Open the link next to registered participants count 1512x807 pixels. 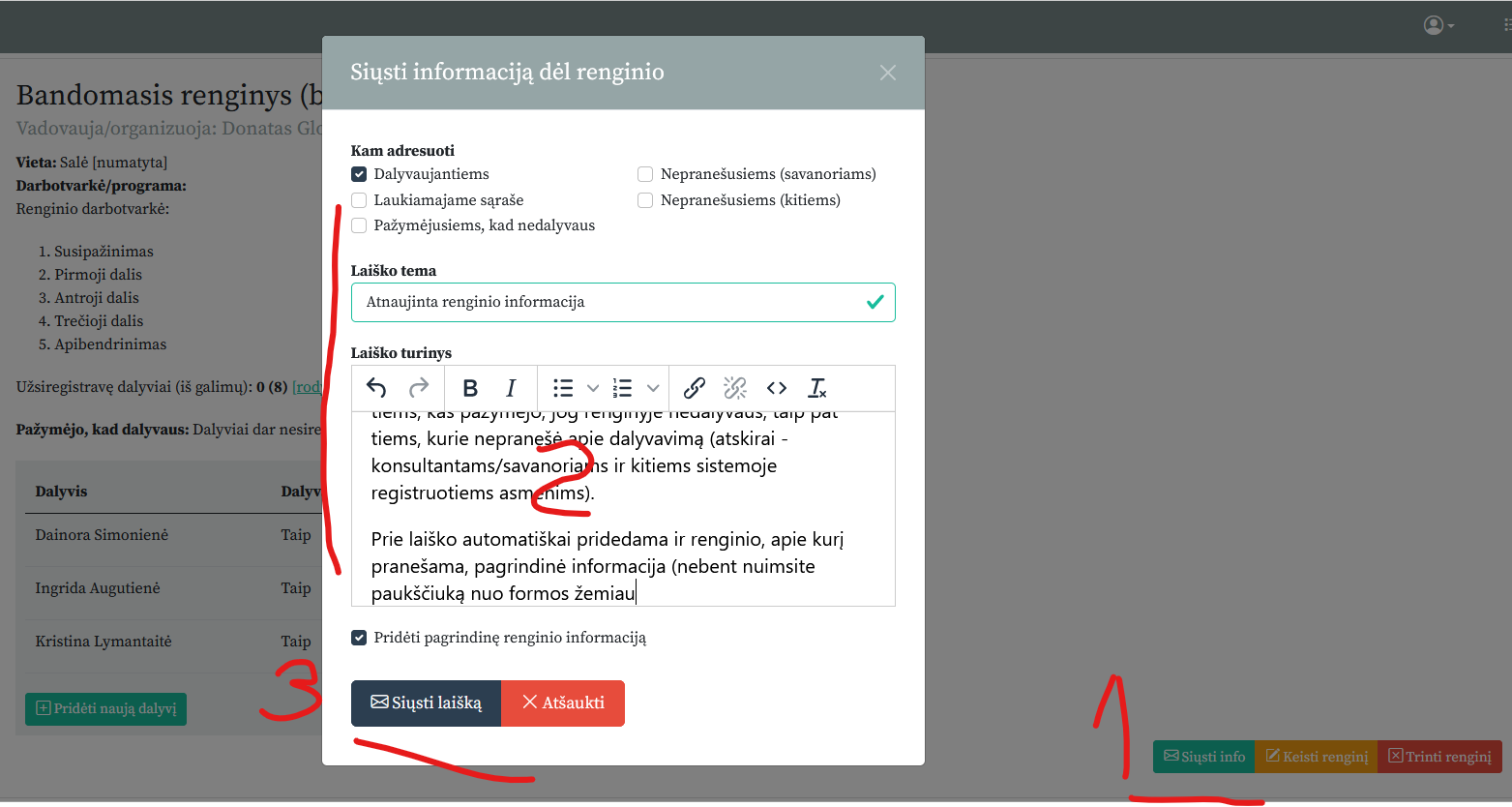pyautogui.click(x=307, y=387)
